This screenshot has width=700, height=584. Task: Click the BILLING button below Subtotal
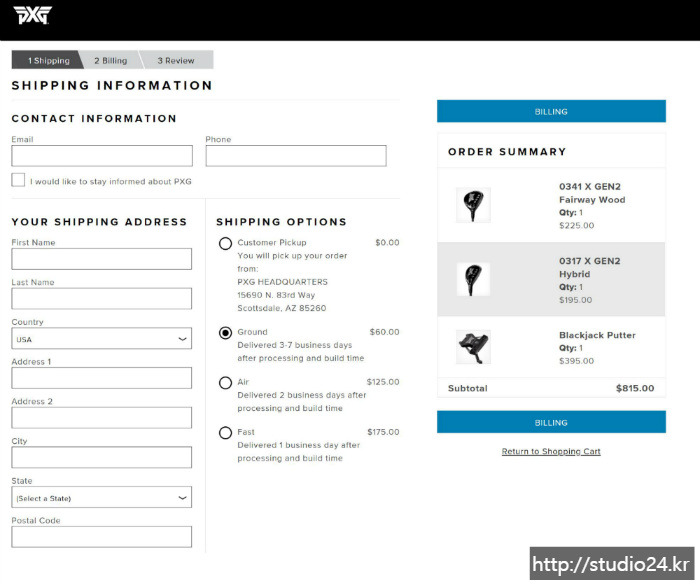point(551,422)
